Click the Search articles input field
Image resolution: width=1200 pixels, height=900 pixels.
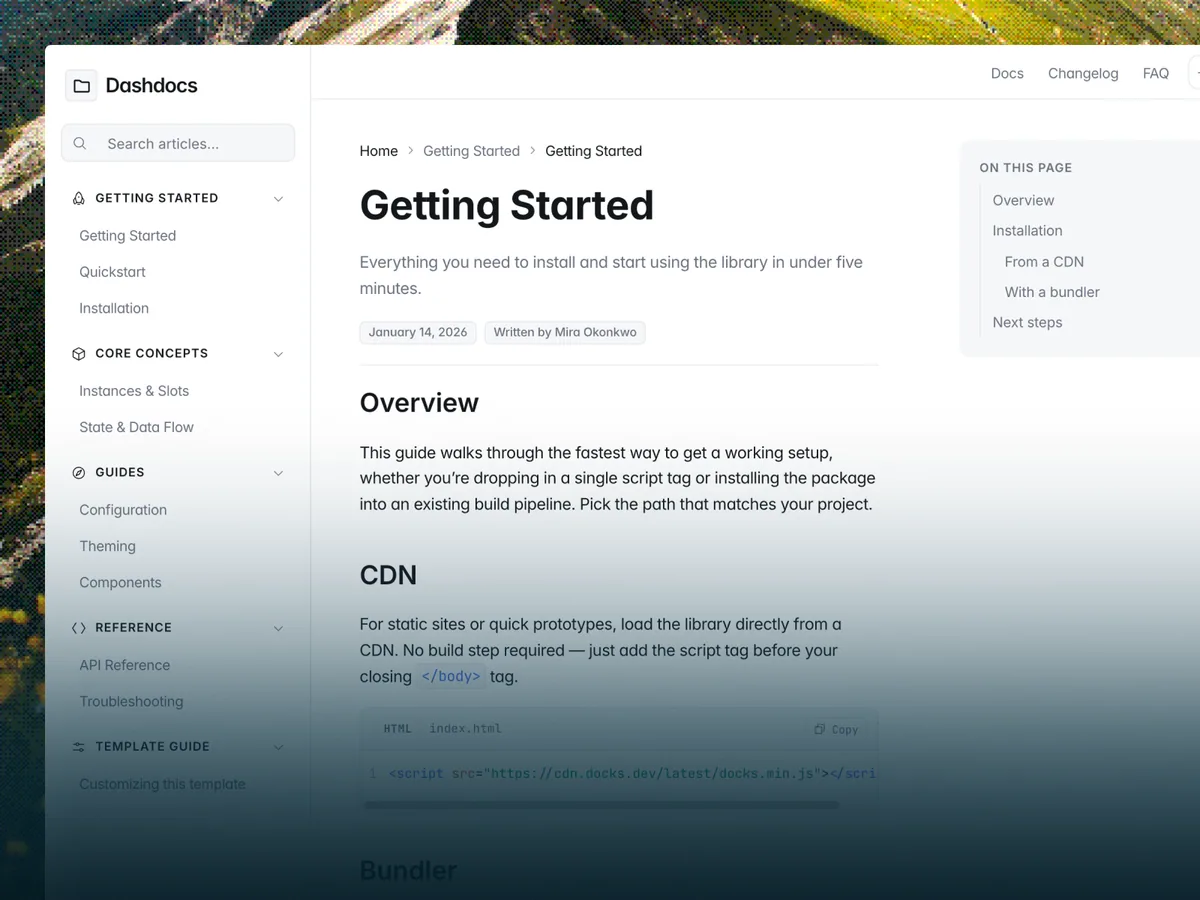tap(178, 143)
